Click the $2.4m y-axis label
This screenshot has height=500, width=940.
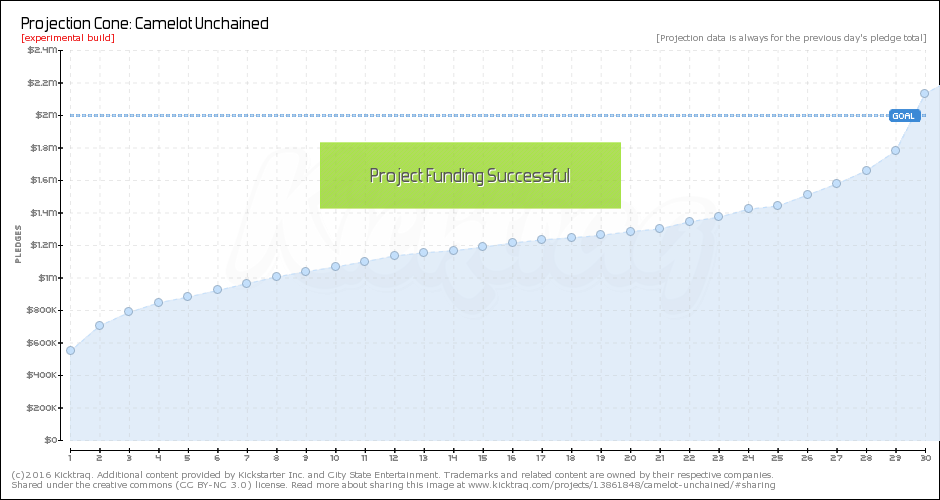tap(43, 50)
